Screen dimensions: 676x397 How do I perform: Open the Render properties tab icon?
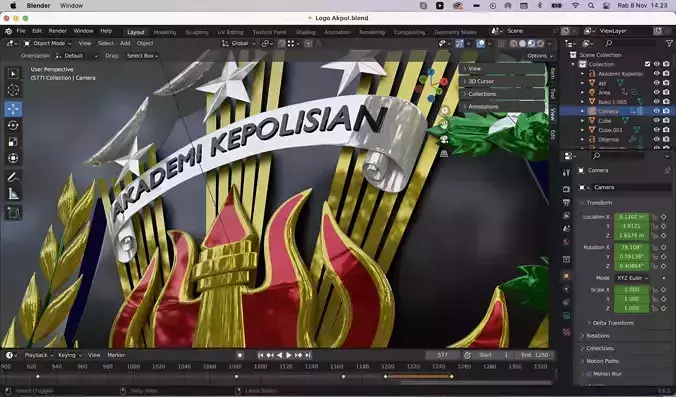pyautogui.click(x=566, y=189)
